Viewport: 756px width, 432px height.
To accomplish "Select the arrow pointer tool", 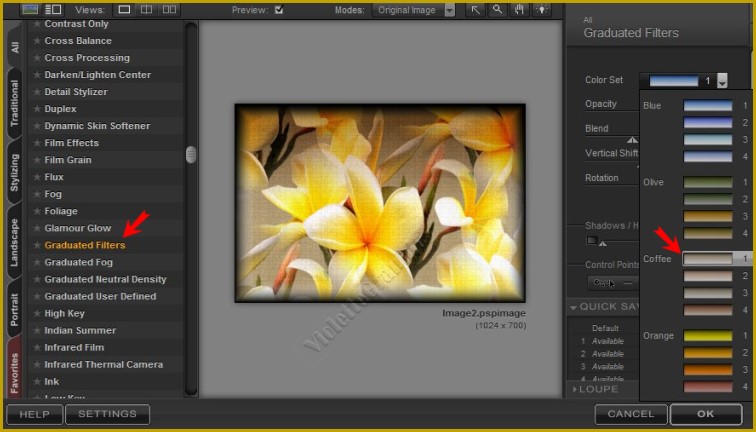I will pyautogui.click(x=475, y=10).
